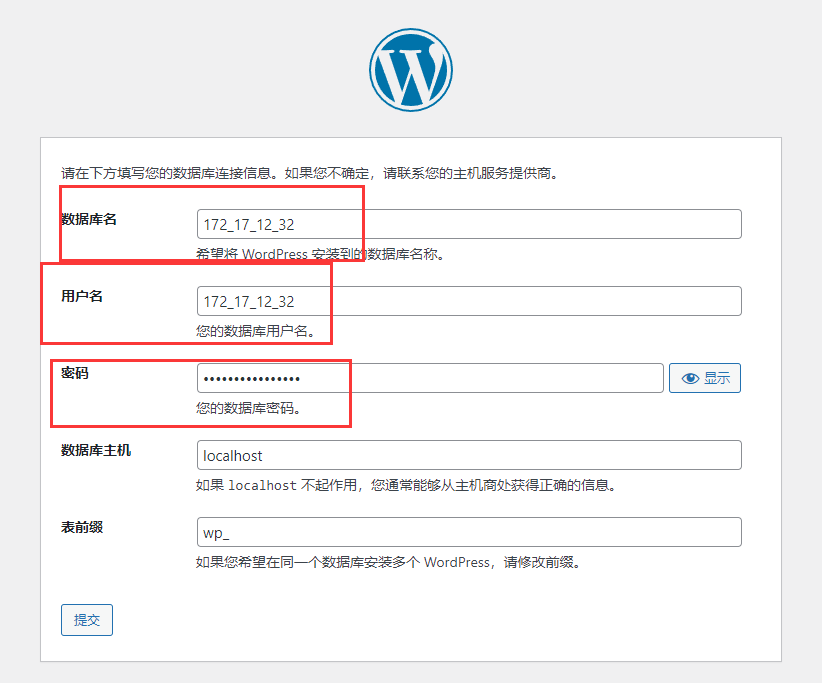Click the 密码 label
822x683 pixels.
[x=74, y=373]
